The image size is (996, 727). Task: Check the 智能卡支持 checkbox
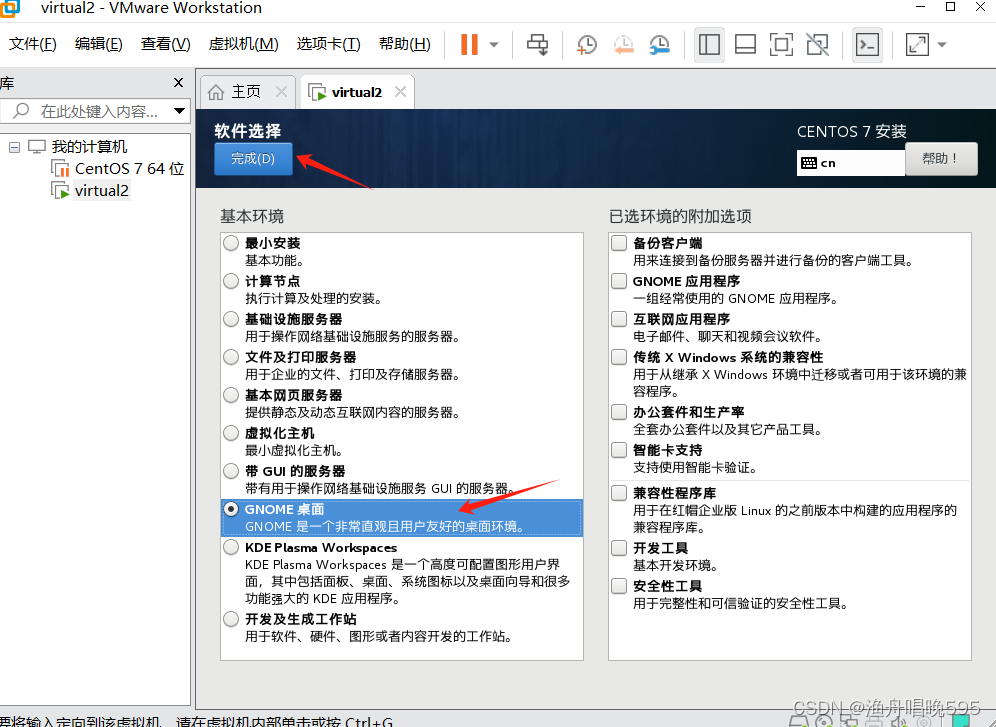pos(619,450)
